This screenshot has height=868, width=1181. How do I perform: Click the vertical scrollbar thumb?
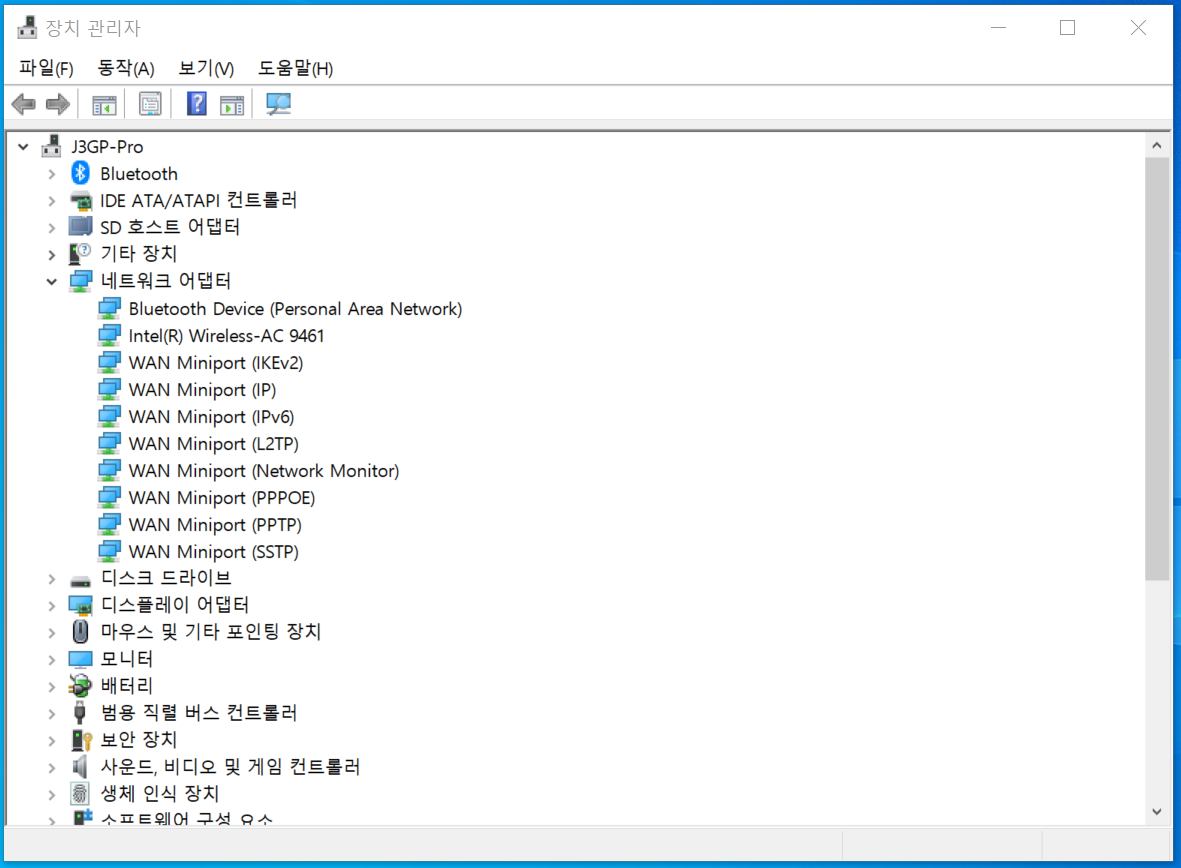point(1157,368)
